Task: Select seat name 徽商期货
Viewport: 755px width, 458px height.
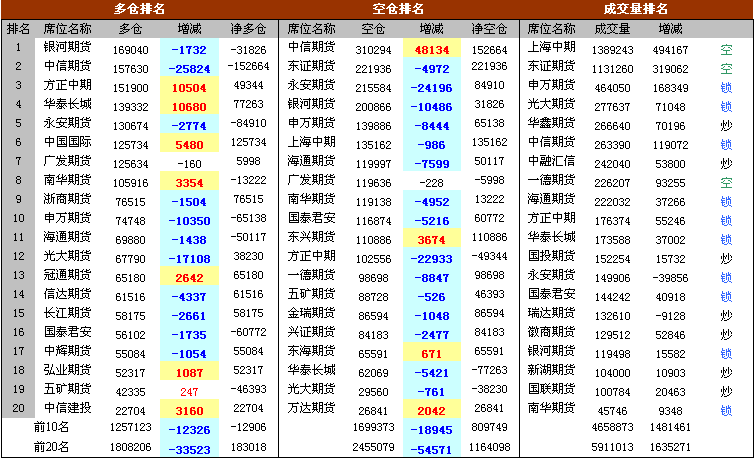Action: point(551,332)
